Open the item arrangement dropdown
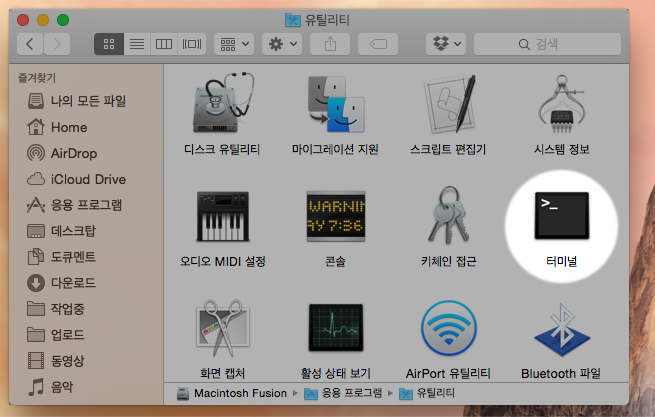The image size is (655, 417). tap(234, 44)
